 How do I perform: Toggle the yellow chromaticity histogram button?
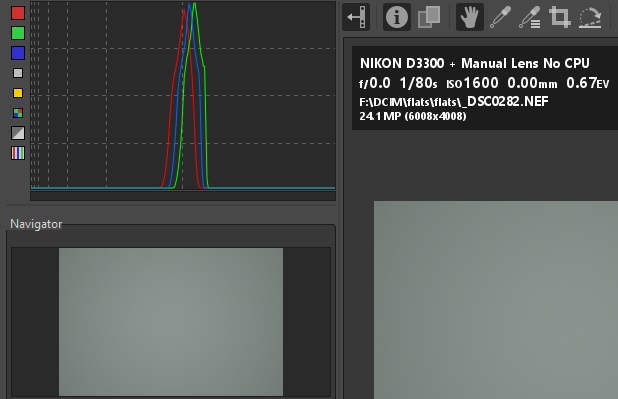click(18, 93)
